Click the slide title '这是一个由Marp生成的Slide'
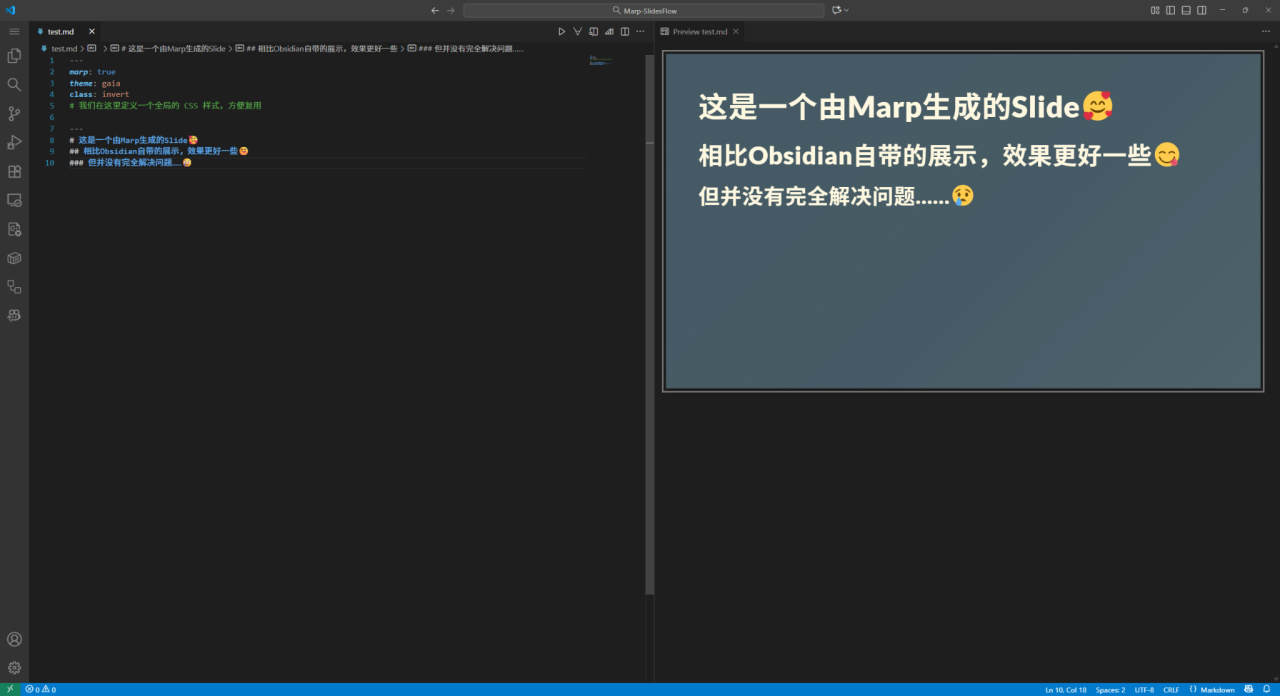Image resolution: width=1280 pixels, height=696 pixels. coord(889,107)
